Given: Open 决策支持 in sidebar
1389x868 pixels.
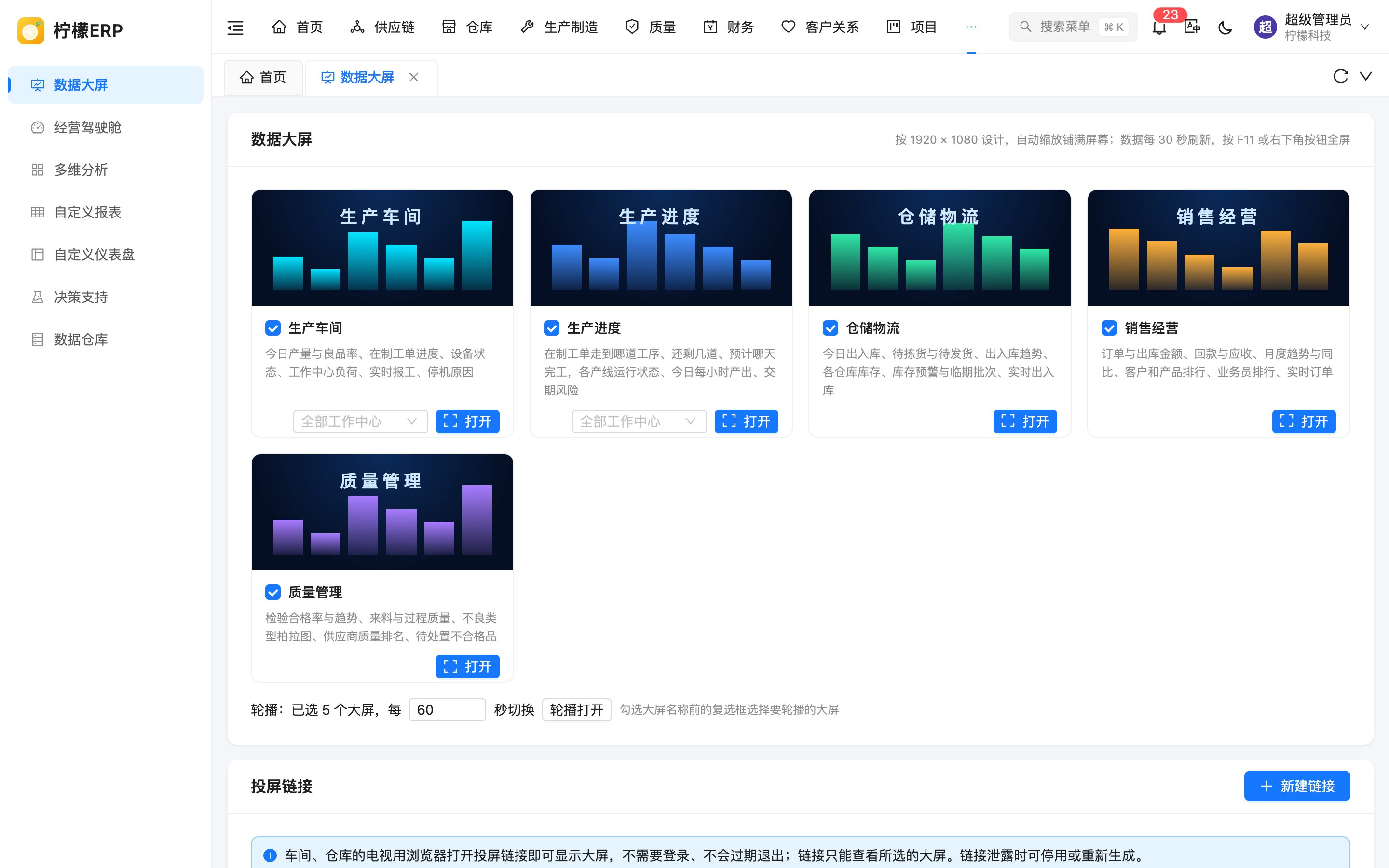Looking at the screenshot, I should (106, 298).
